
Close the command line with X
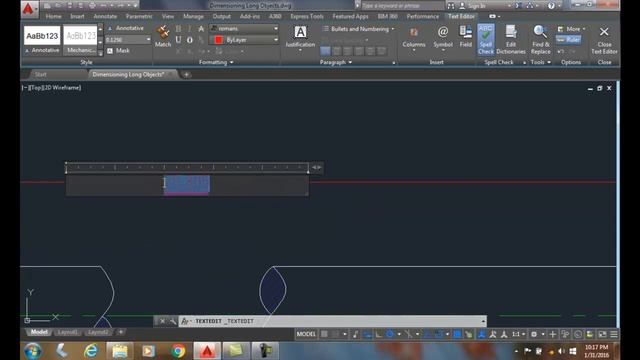point(162,321)
